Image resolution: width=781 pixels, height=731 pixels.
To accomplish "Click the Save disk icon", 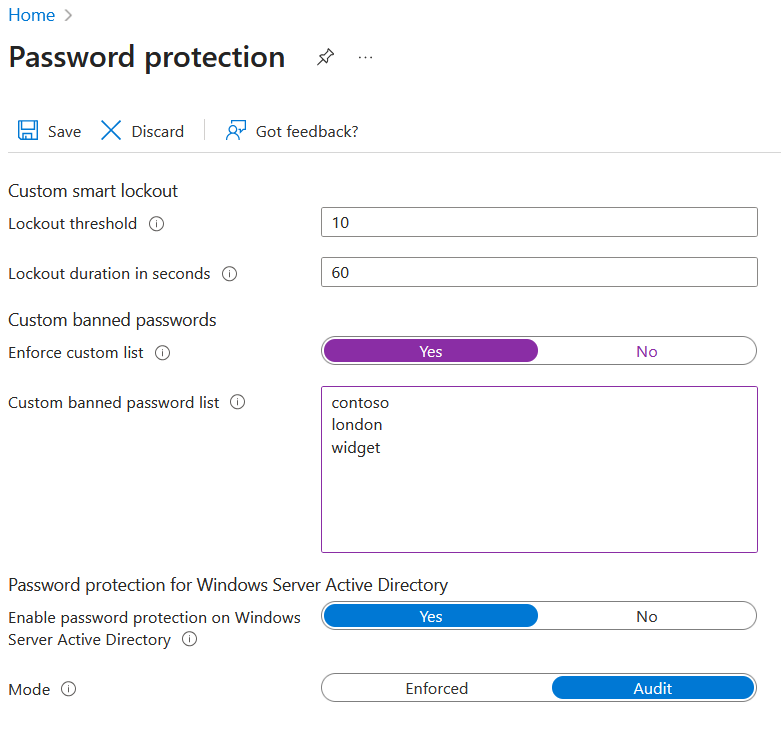I will point(28,131).
